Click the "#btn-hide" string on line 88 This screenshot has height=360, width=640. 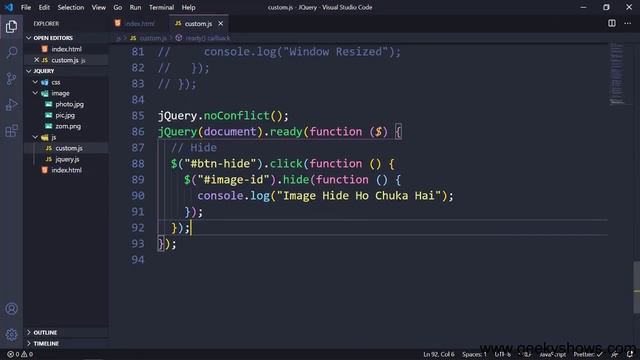point(220,164)
